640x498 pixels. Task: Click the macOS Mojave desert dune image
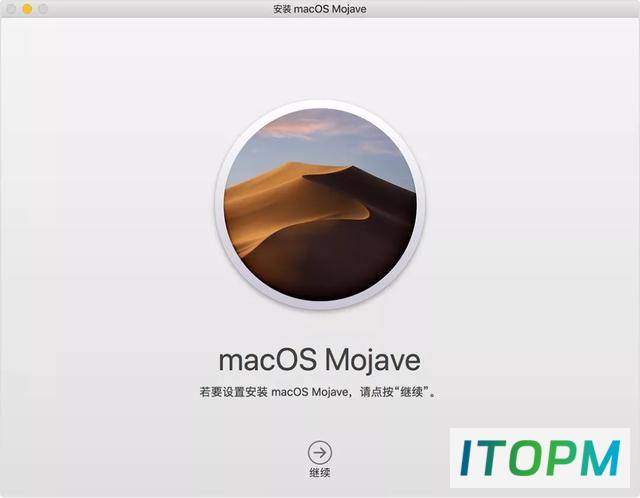(320, 204)
